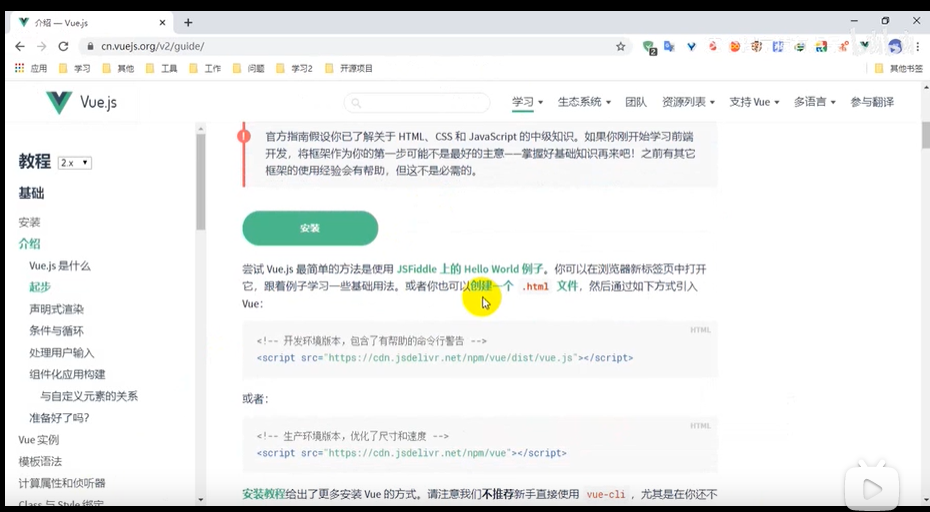Screen dimensions: 930x512
Task: Close the 介绍 — Vue.js tab
Action: pyautogui.click(x=163, y=23)
